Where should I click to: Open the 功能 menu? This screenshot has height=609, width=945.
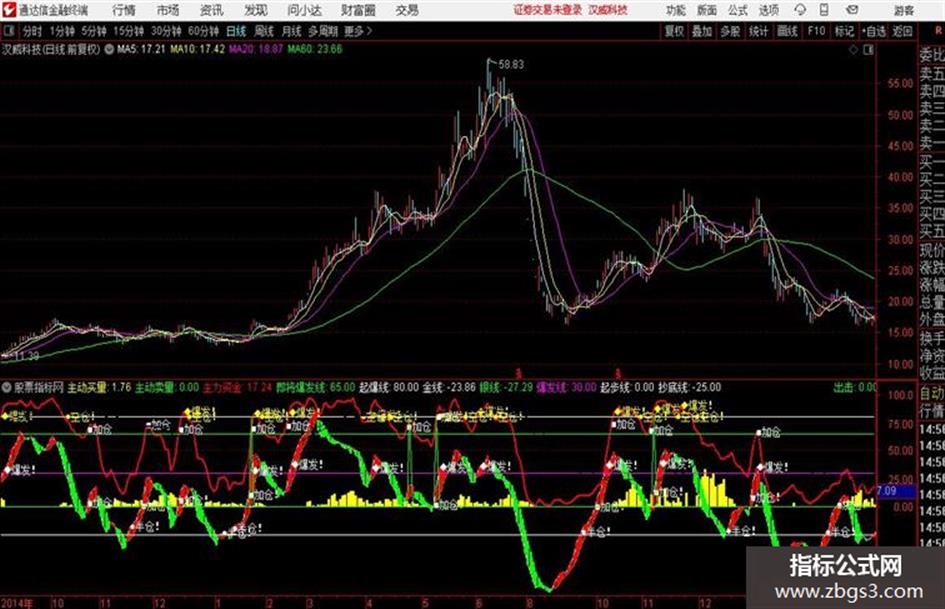click(x=676, y=10)
